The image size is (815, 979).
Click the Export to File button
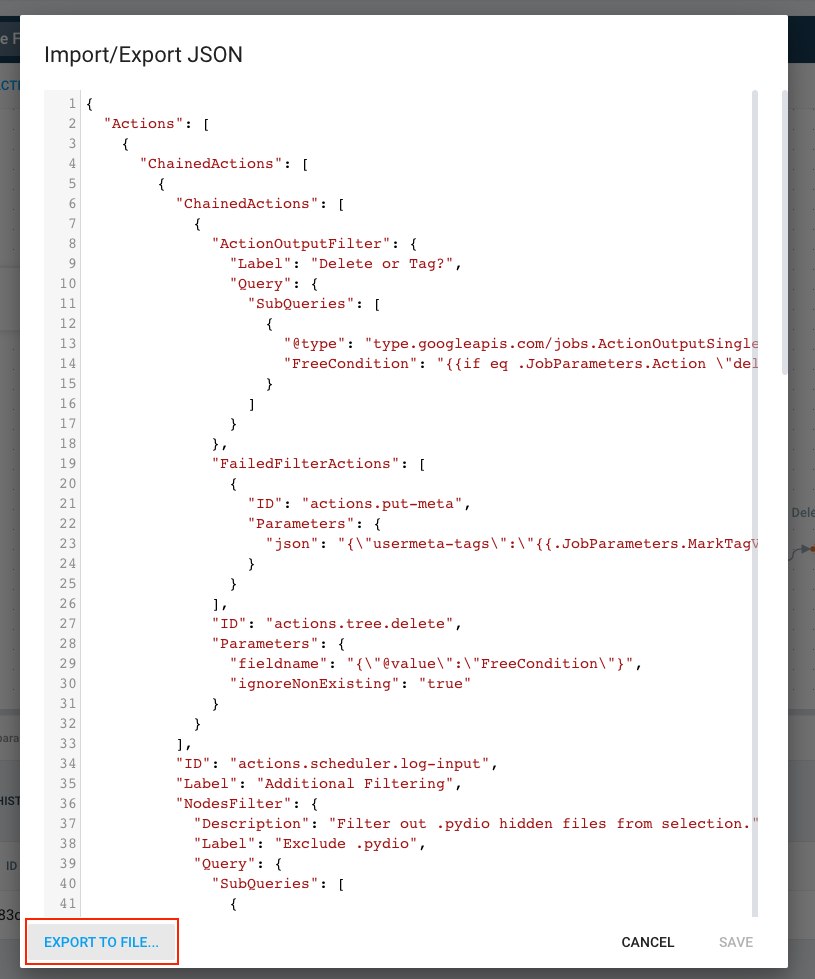point(101,942)
